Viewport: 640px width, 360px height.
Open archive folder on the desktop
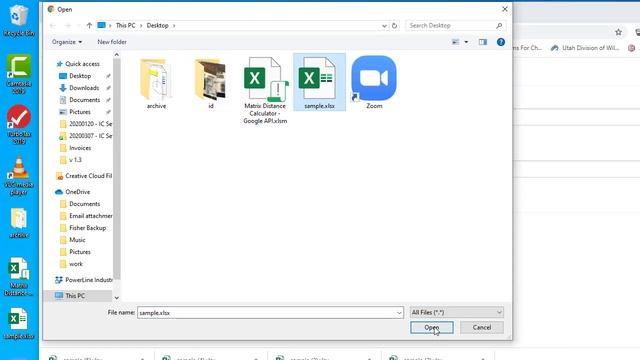click(18, 223)
